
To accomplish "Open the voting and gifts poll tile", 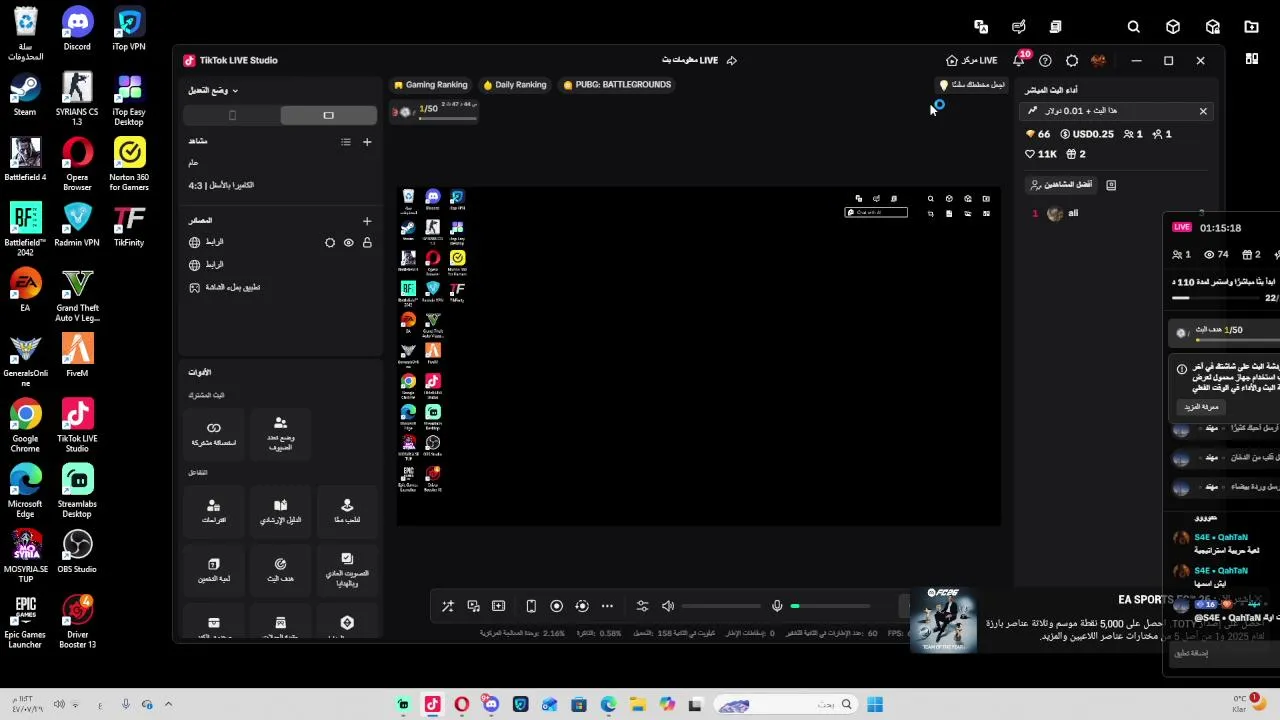I will pyautogui.click(x=347, y=570).
